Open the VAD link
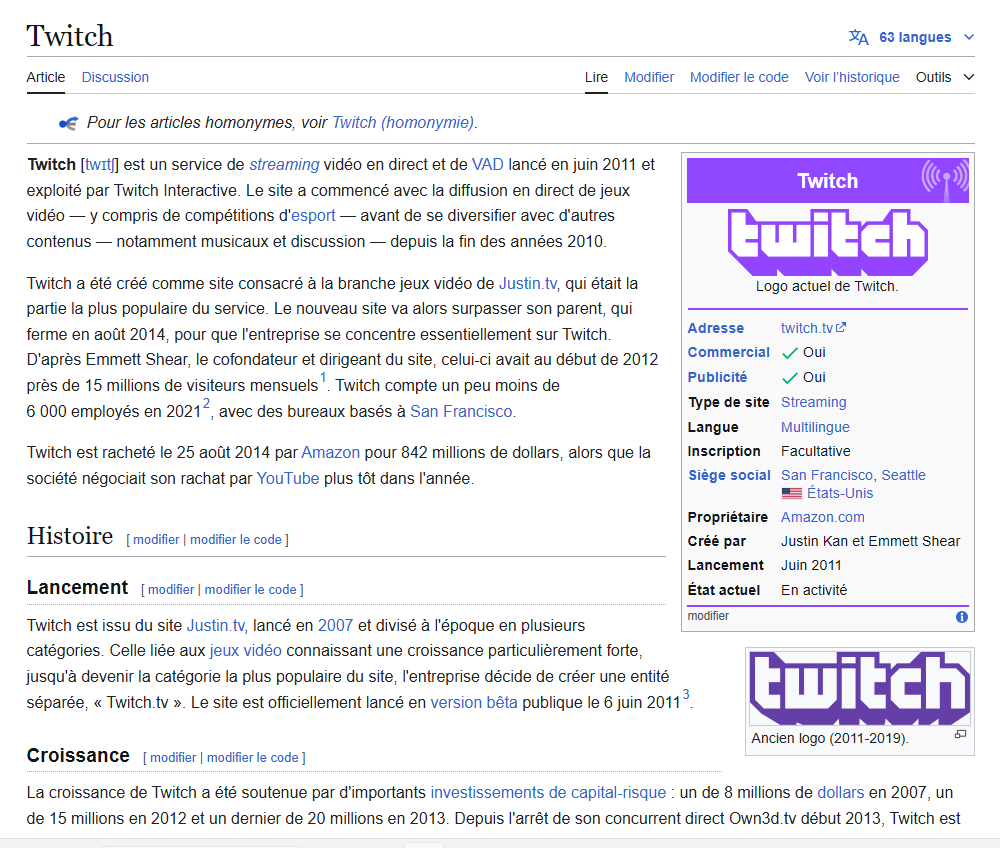 (487, 164)
